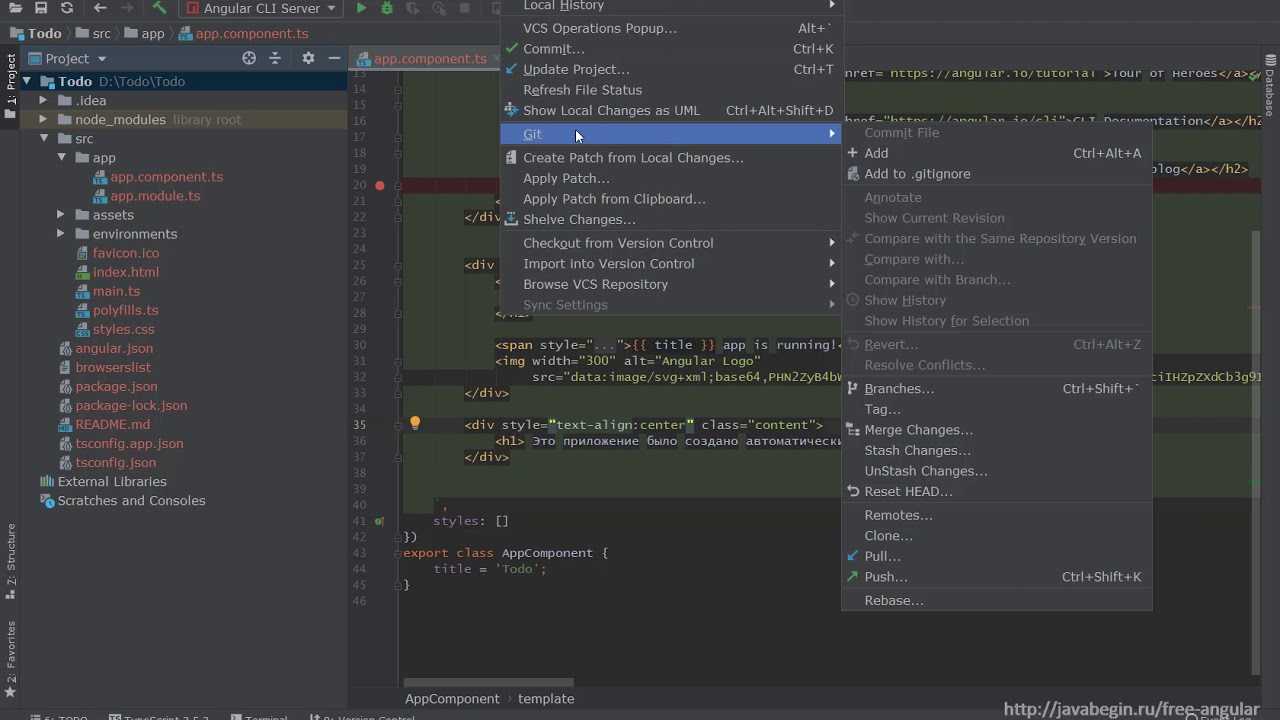The height and width of the screenshot is (720, 1280).
Task: Open Project panel settings gear icon
Action: click(x=308, y=58)
